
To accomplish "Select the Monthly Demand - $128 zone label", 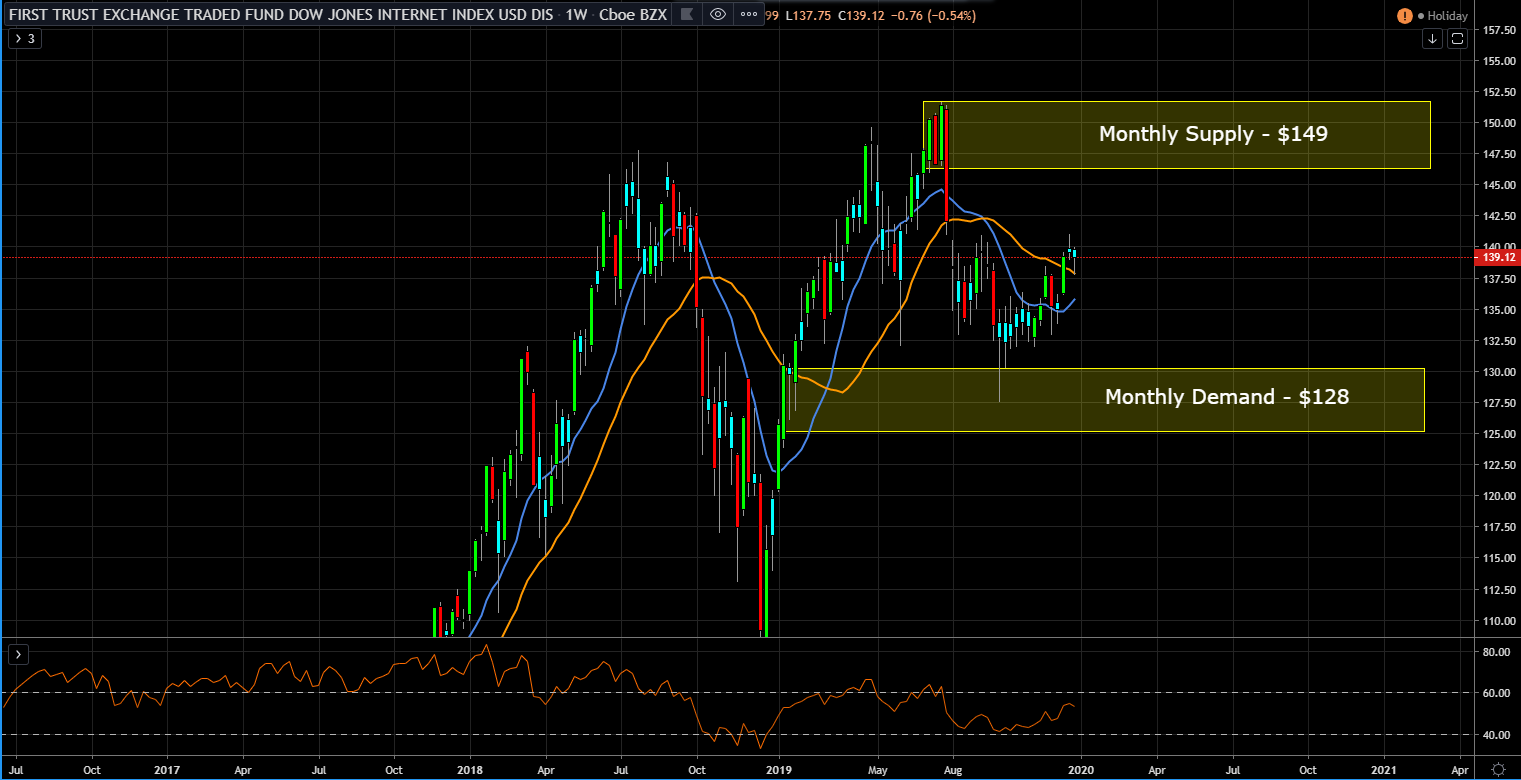I will pyautogui.click(x=1227, y=397).
